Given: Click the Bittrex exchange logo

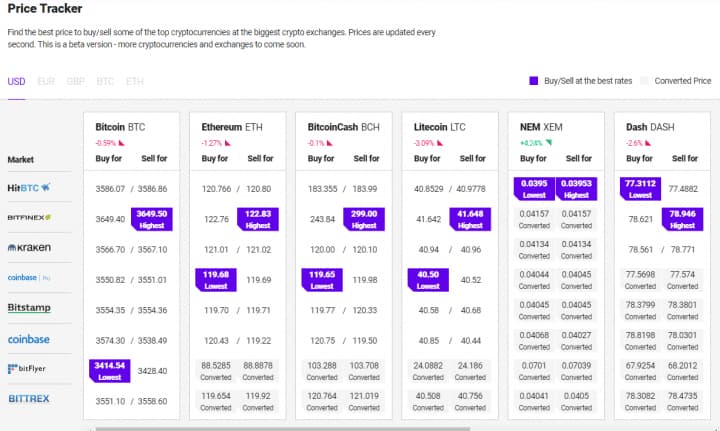Looking at the screenshot, I should click(x=29, y=399).
